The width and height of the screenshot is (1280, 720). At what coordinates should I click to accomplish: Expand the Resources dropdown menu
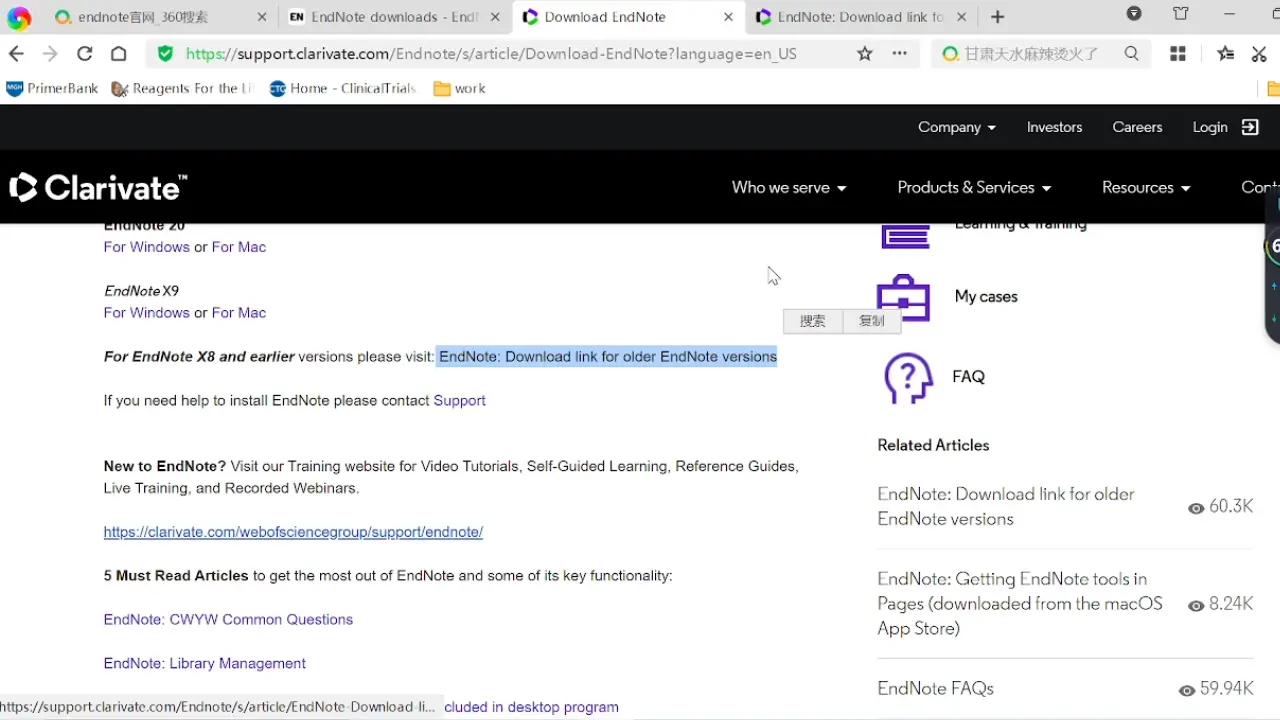(1146, 187)
